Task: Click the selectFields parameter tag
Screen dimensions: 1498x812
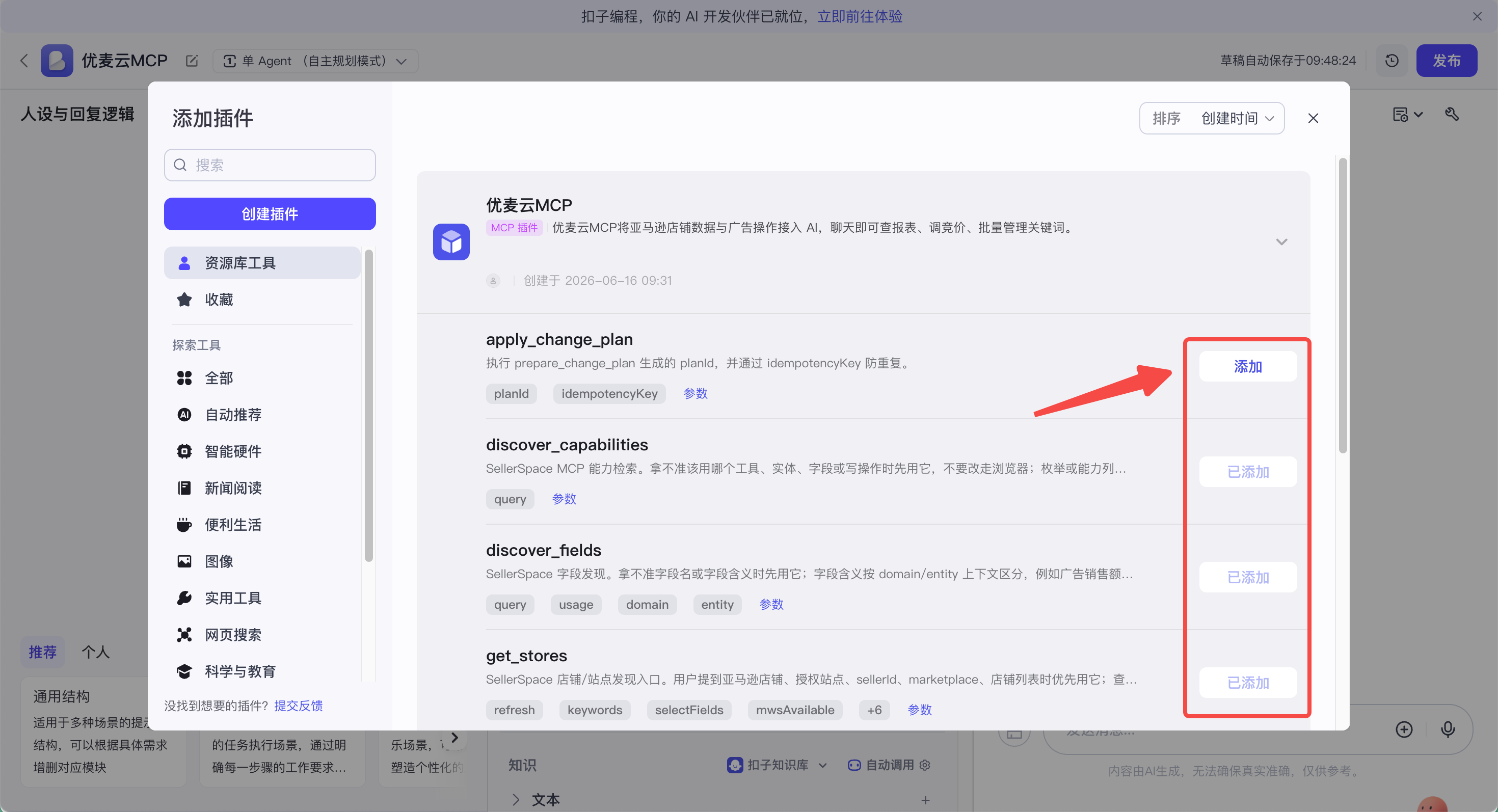Action: pos(689,710)
